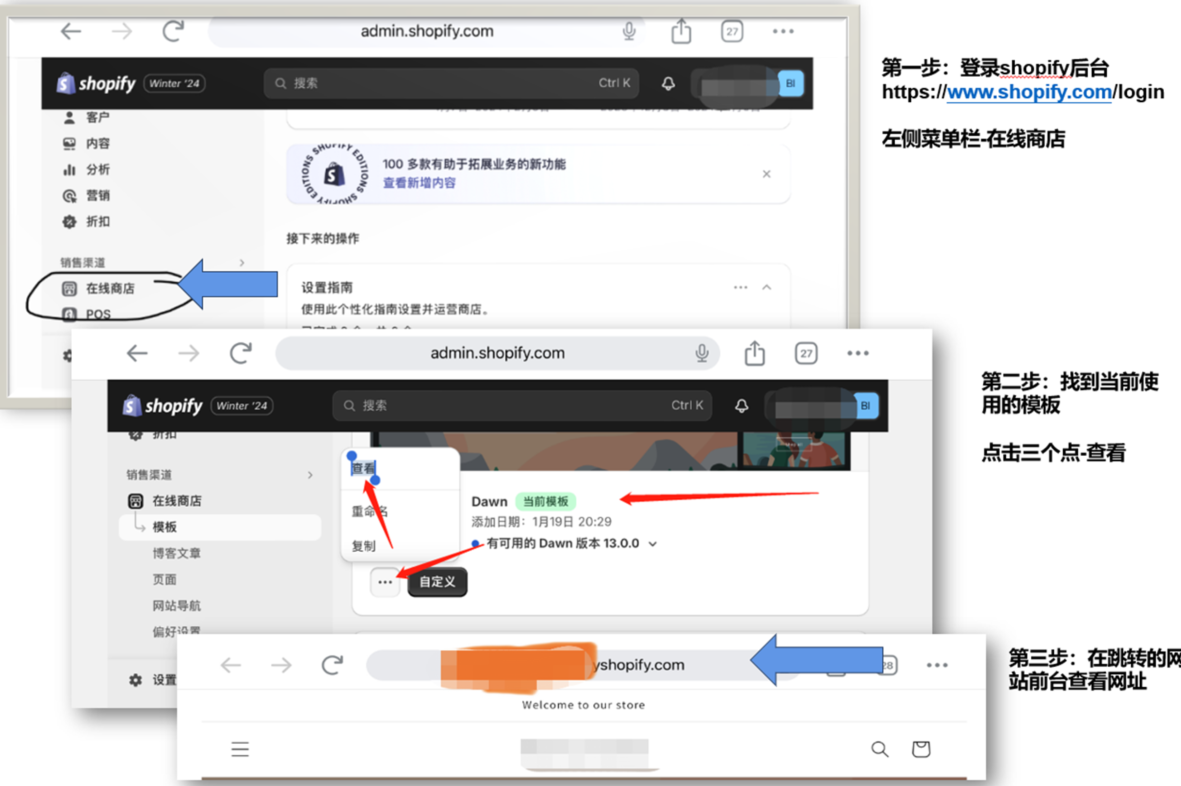Image resolution: width=1181 pixels, height=786 pixels.
Task: Choose 查看 from the theme popup menu
Action: [364, 468]
